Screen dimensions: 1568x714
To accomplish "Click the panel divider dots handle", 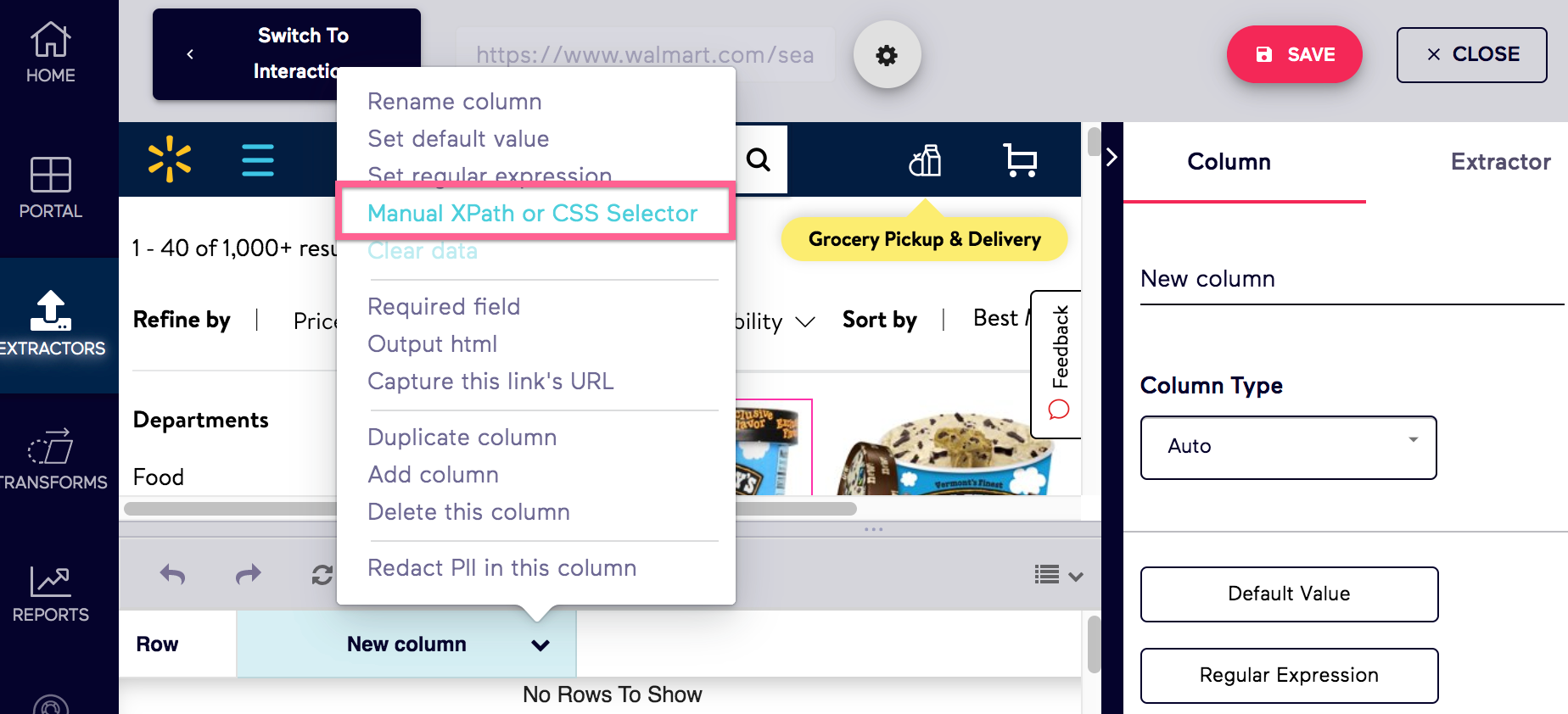I will click(x=873, y=529).
